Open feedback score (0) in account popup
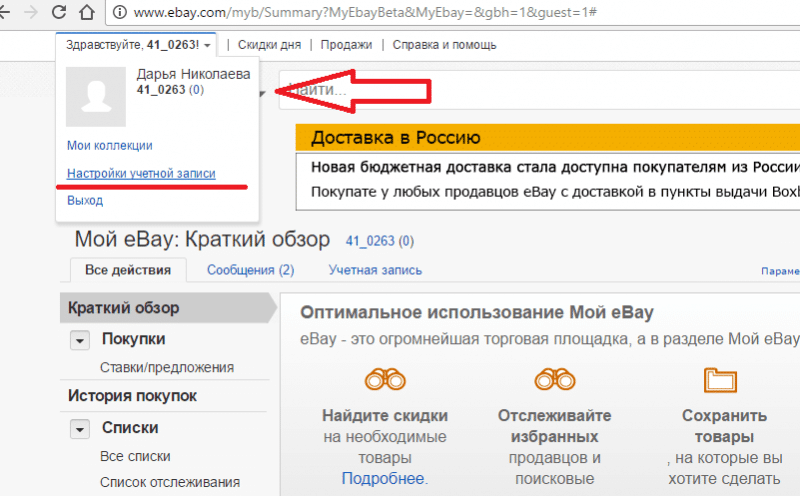This screenshot has width=800, height=496. (x=196, y=90)
